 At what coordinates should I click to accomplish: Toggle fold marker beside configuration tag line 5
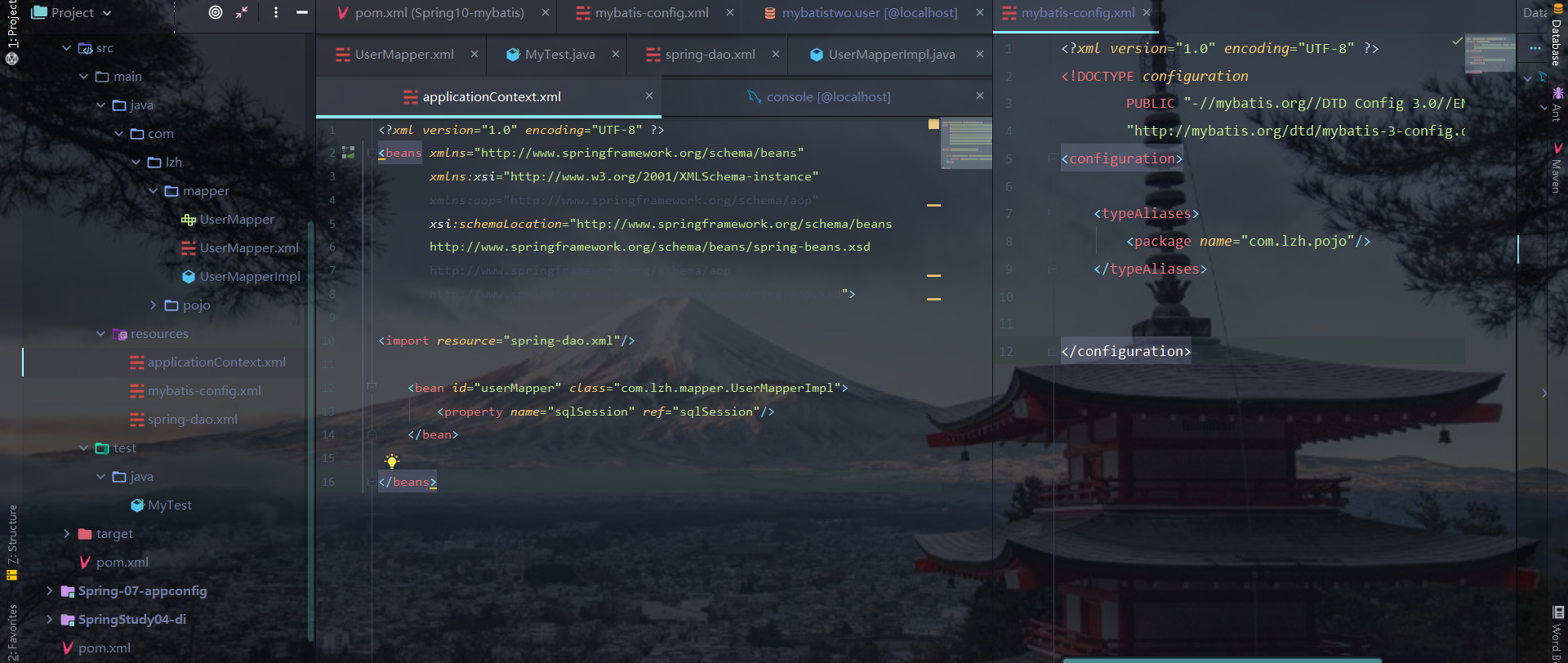click(x=1053, y=158)
